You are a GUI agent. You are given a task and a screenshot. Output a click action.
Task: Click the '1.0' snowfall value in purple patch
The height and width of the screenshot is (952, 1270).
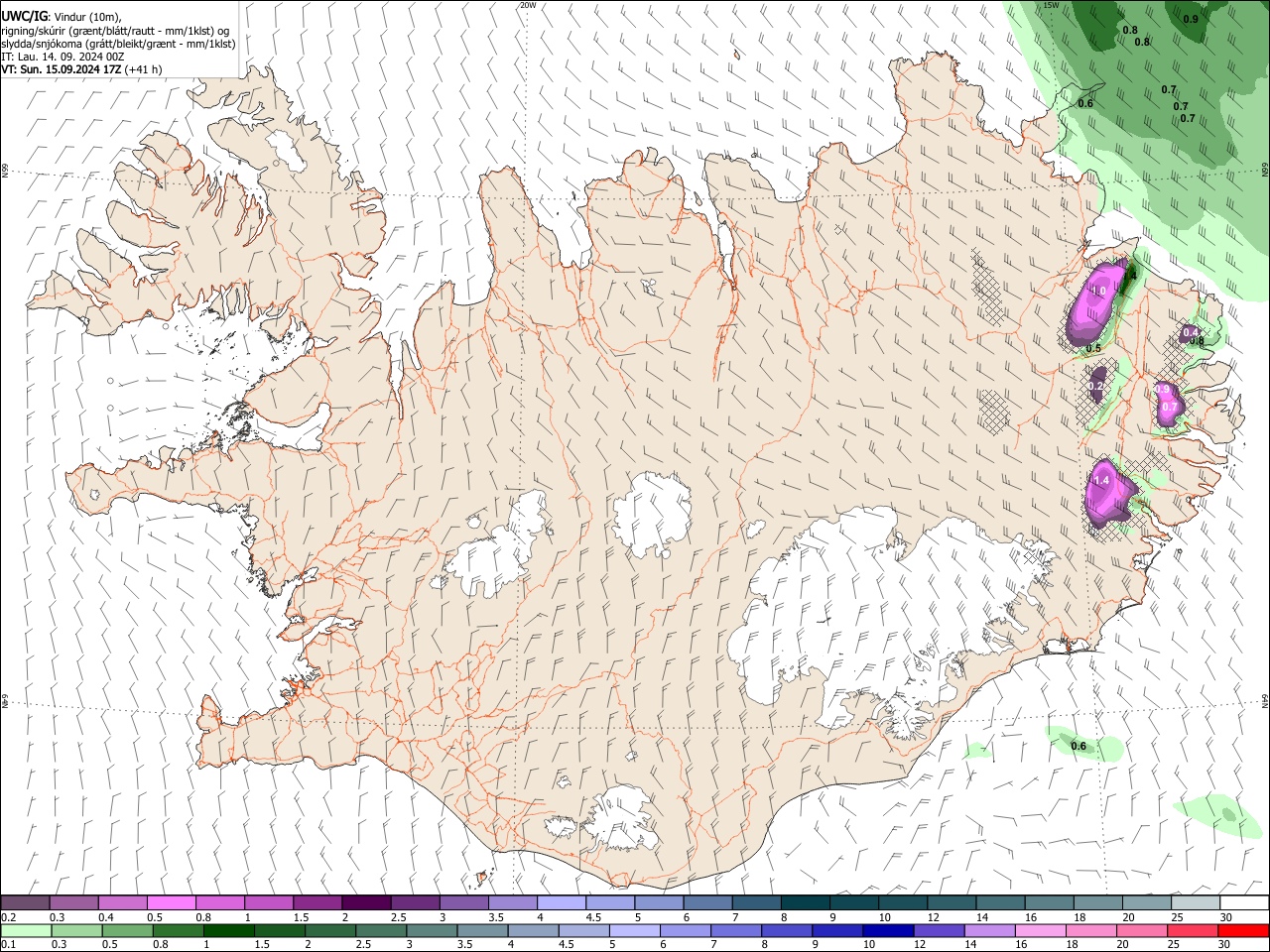pyautogui.click(x=1098, y=291)
